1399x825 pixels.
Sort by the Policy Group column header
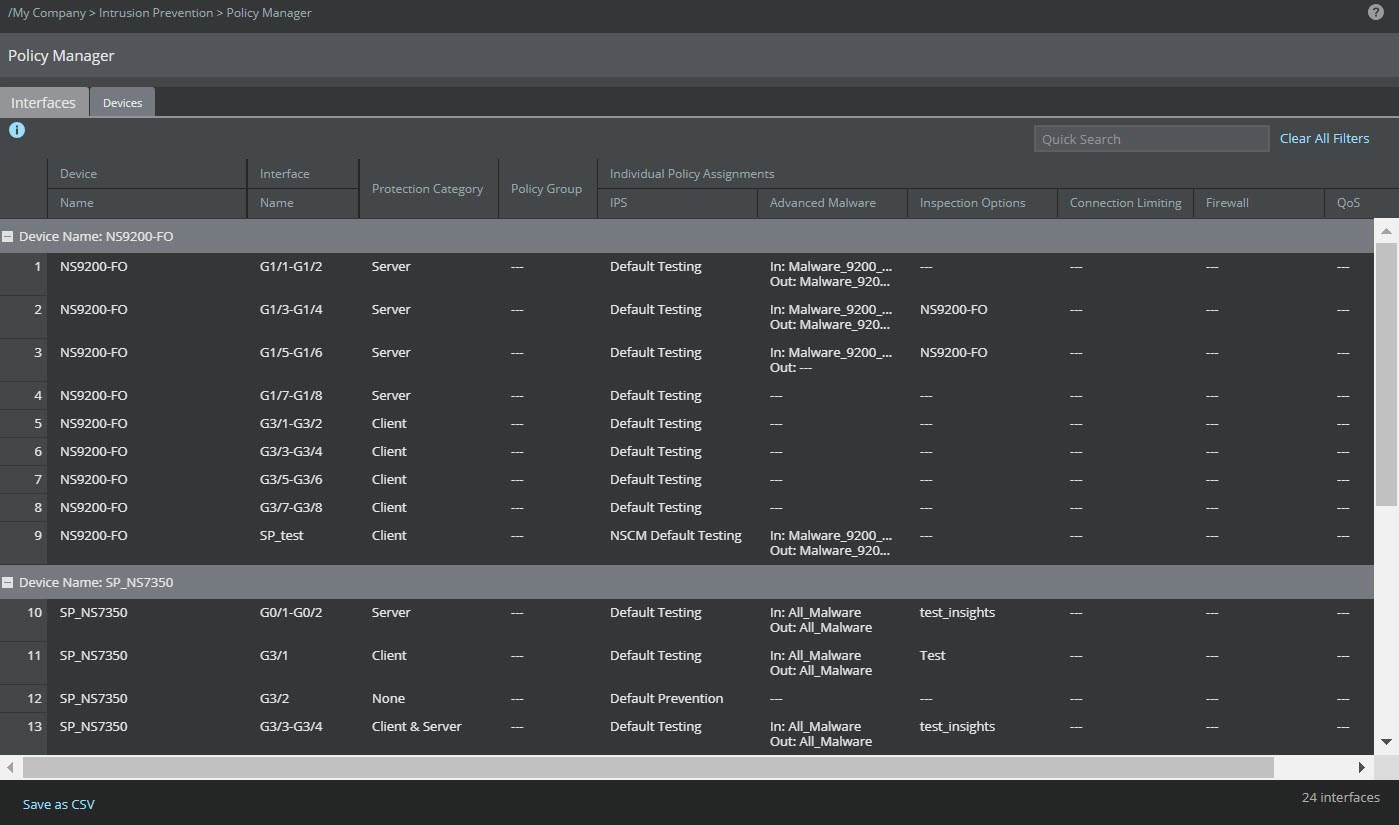(546, 188)
